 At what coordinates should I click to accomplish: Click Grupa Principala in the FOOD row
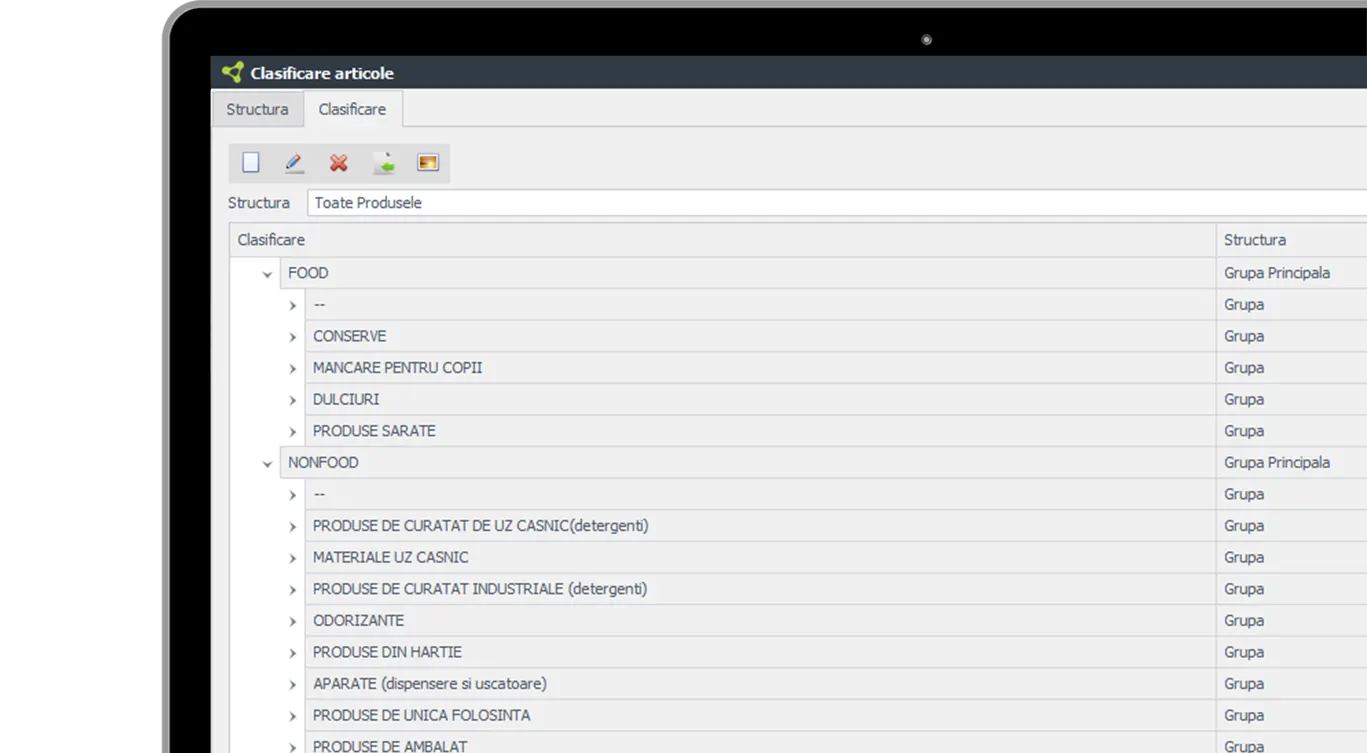tap(1277, 273)
